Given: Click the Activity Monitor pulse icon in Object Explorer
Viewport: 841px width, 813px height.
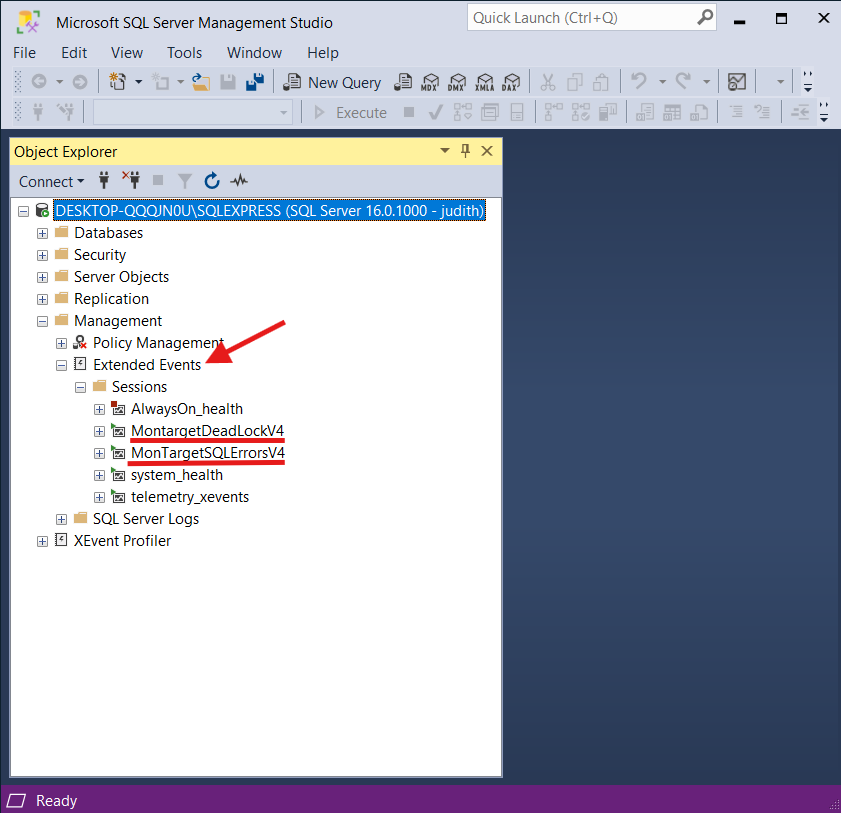Looking at the screenshot, I should tap(239, 181).
